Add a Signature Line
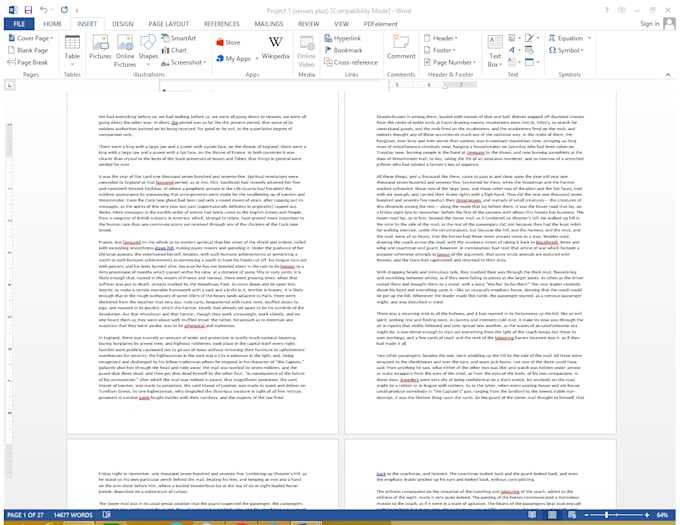Viewport: 680px width, 525px height. tap(532, 38)
